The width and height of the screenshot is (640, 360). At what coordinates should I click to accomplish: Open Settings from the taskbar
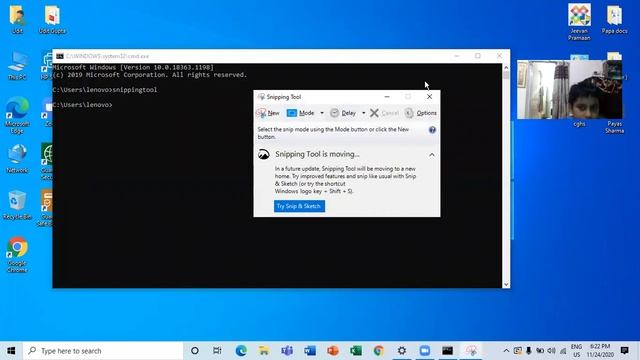pyautogui.click(x=402, y=351)
